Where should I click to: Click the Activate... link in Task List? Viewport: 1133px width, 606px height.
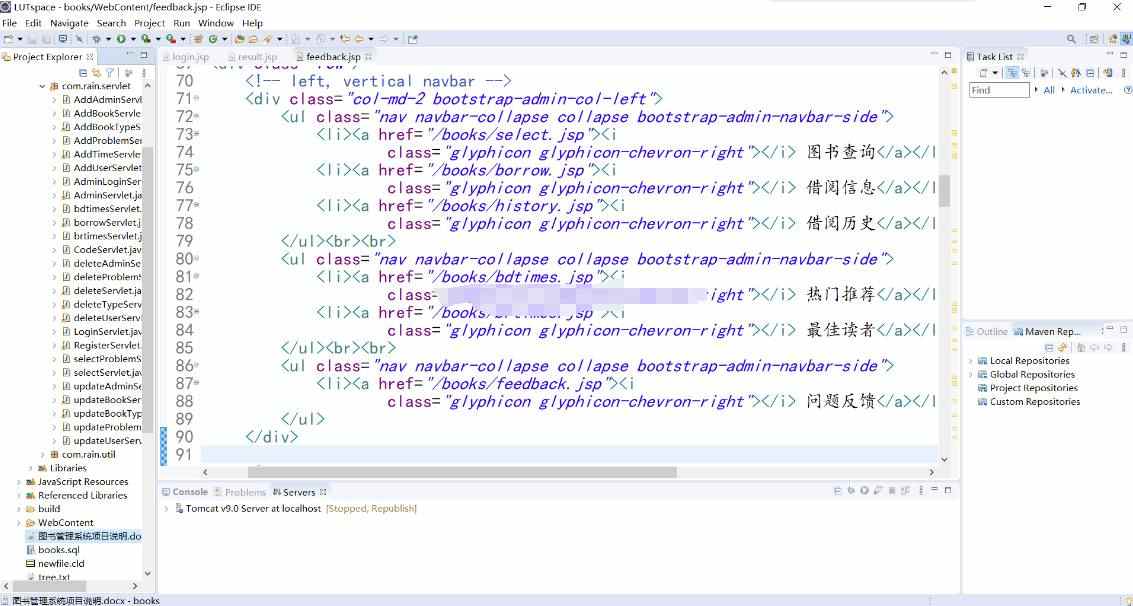coord(1091,90)
